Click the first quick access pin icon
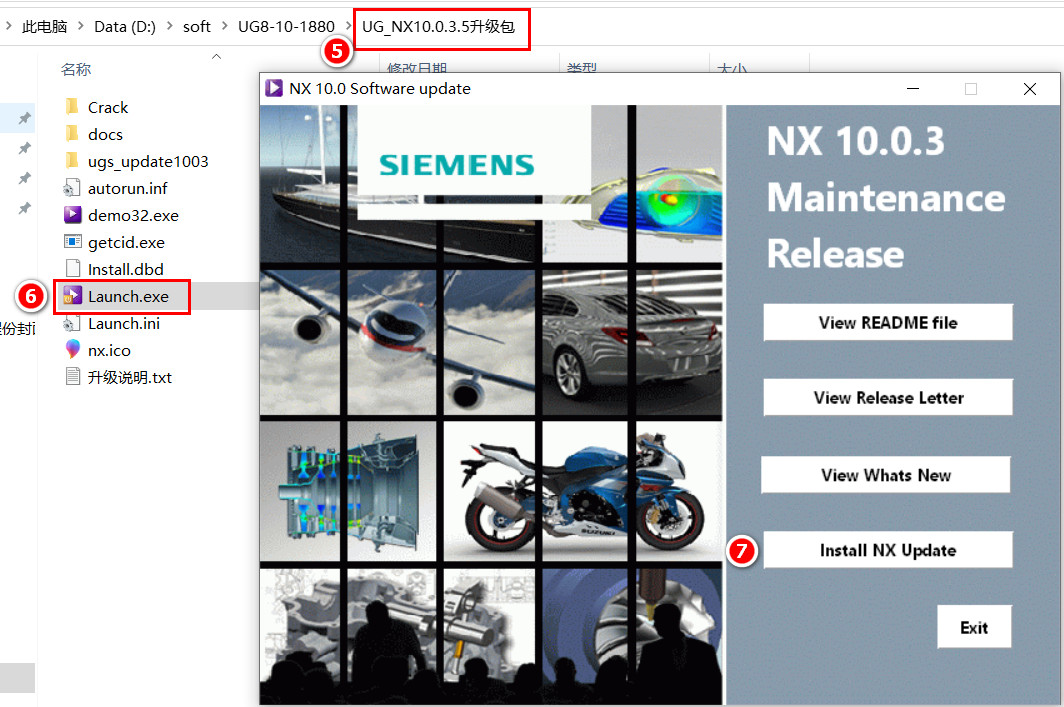 click(x=24, y=119)
